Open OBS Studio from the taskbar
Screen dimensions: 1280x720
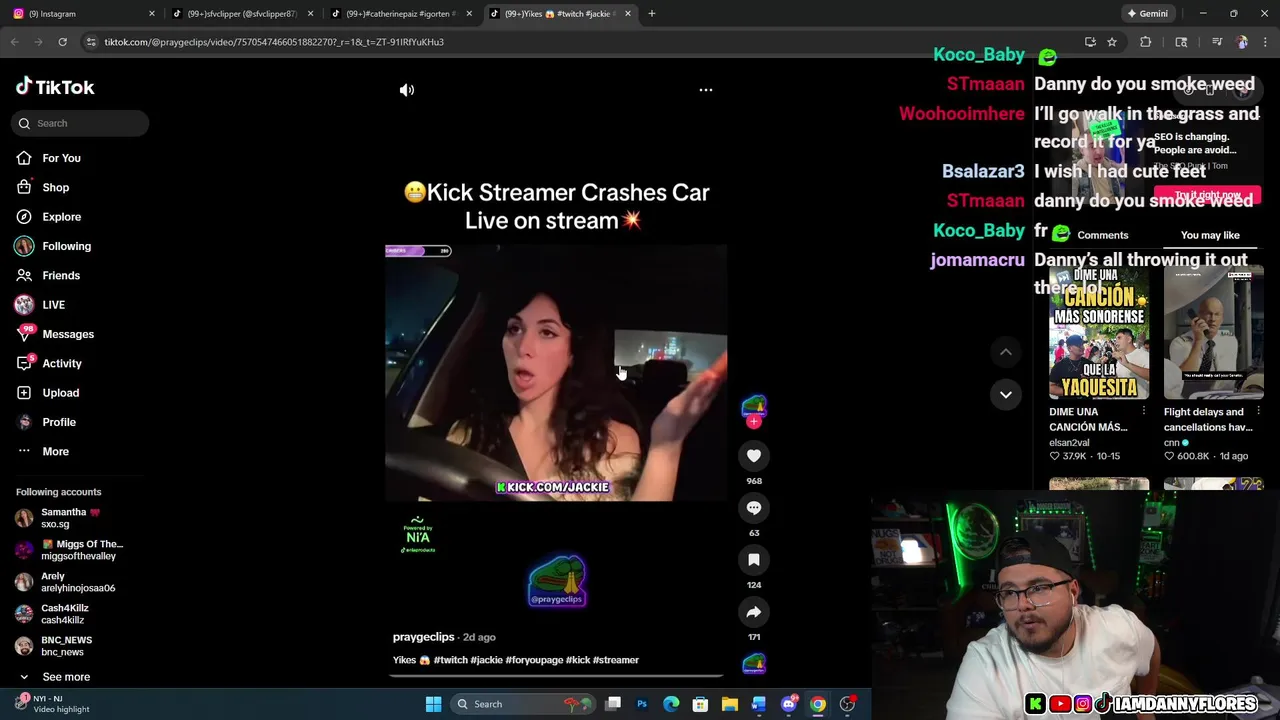[x=848, y=704]
